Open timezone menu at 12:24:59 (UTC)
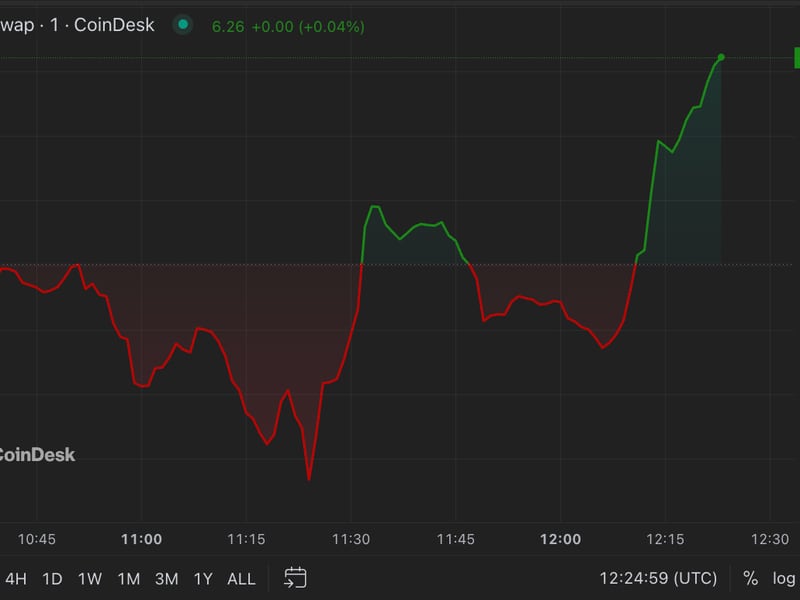Image resolution: width=800 pixels, height=600 pixels. point(657,578)
